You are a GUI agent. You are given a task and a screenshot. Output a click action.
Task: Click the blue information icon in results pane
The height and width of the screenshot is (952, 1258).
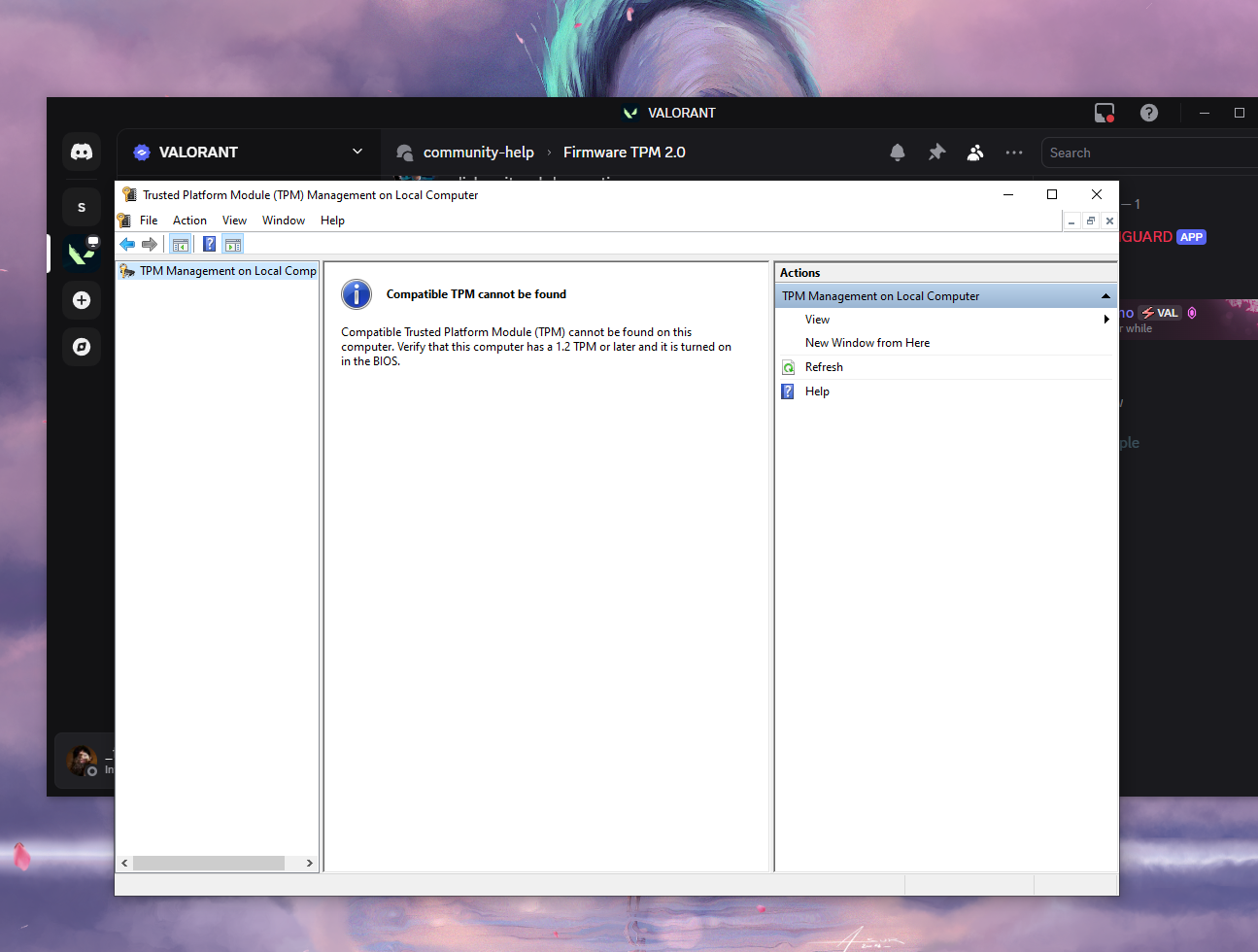tap(357, 294)
